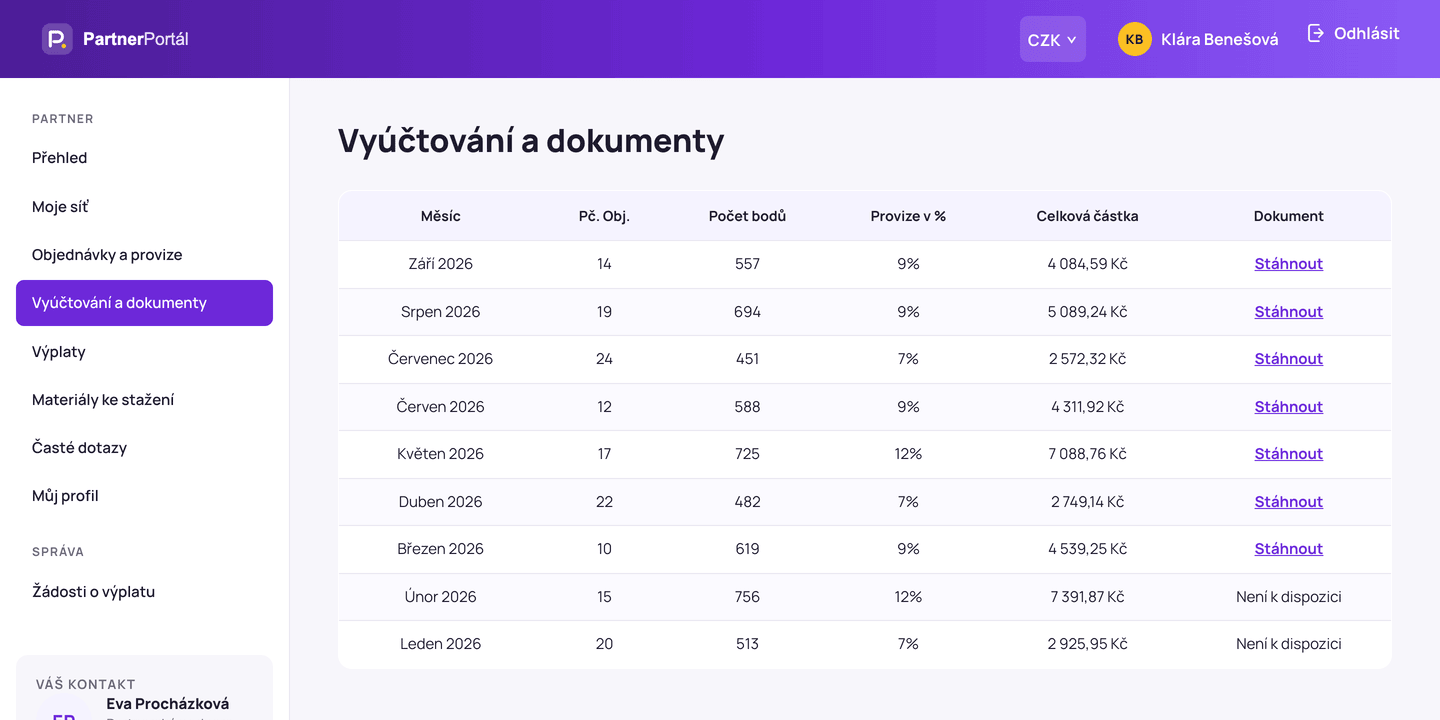The width and height of the screenshot is (1440, 720).
Task: Click the Počet bodů column header
Action: tap(747, 216)
